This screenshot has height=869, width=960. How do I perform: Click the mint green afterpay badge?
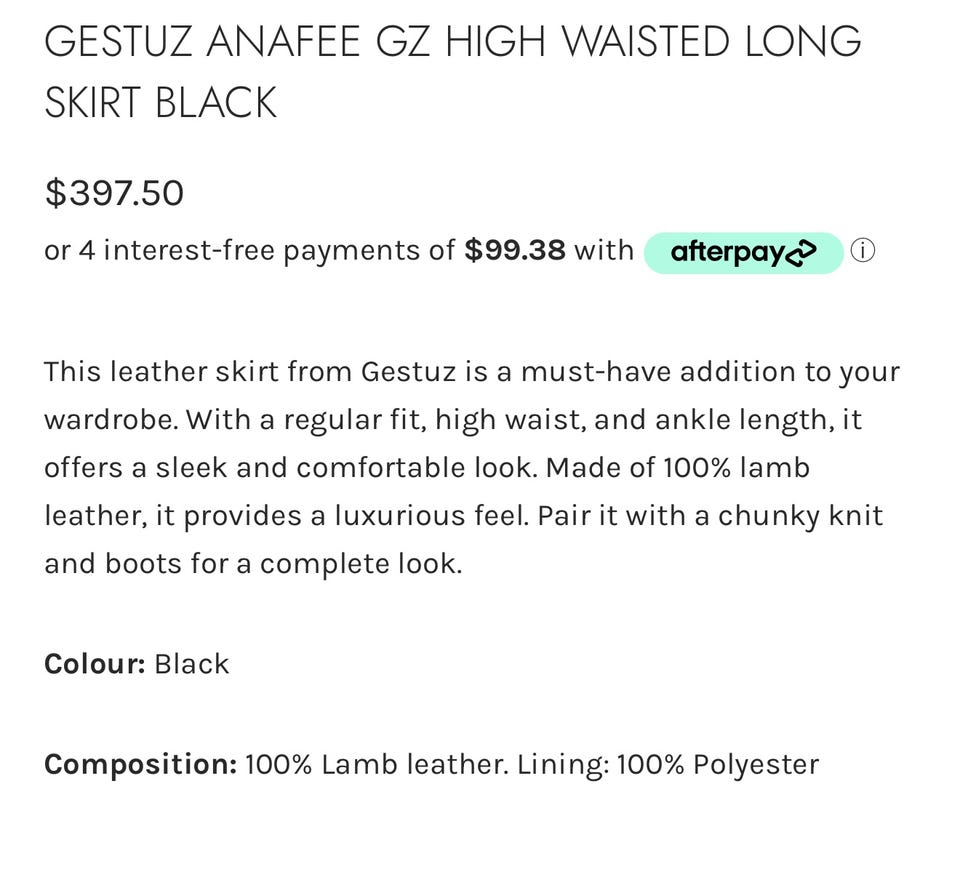[x=743, y=252]
